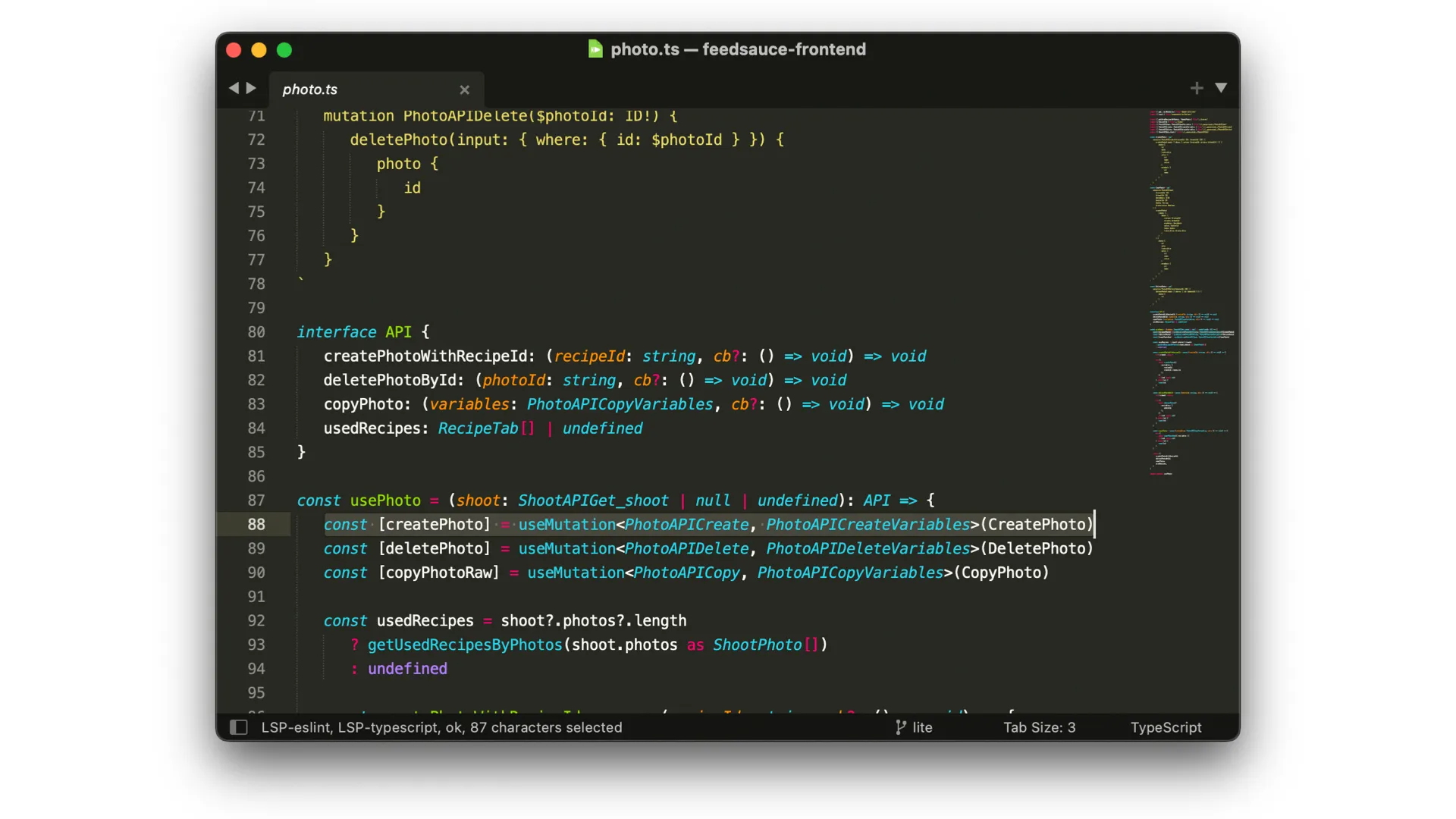The image size is (1456, 819).
Task: Click on the usePhoto function name
Action: point(384,500)
